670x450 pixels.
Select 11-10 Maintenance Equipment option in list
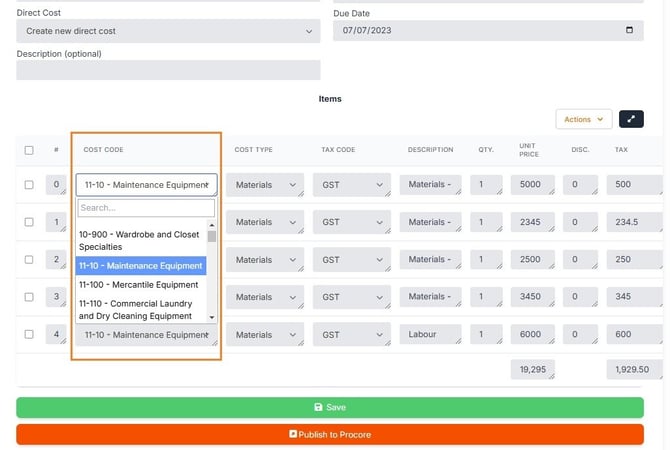coord(141,265)
